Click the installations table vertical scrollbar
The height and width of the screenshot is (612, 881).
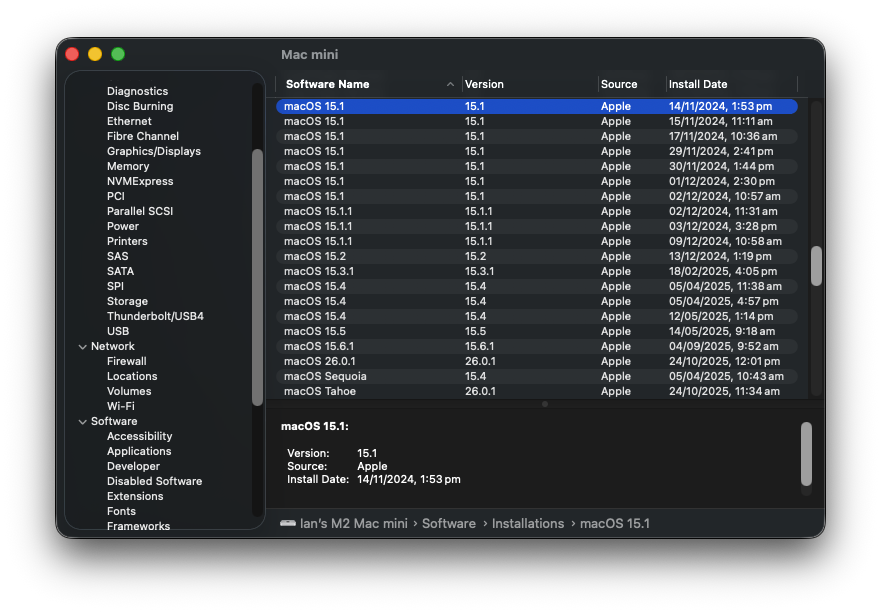tap(816, 266)
